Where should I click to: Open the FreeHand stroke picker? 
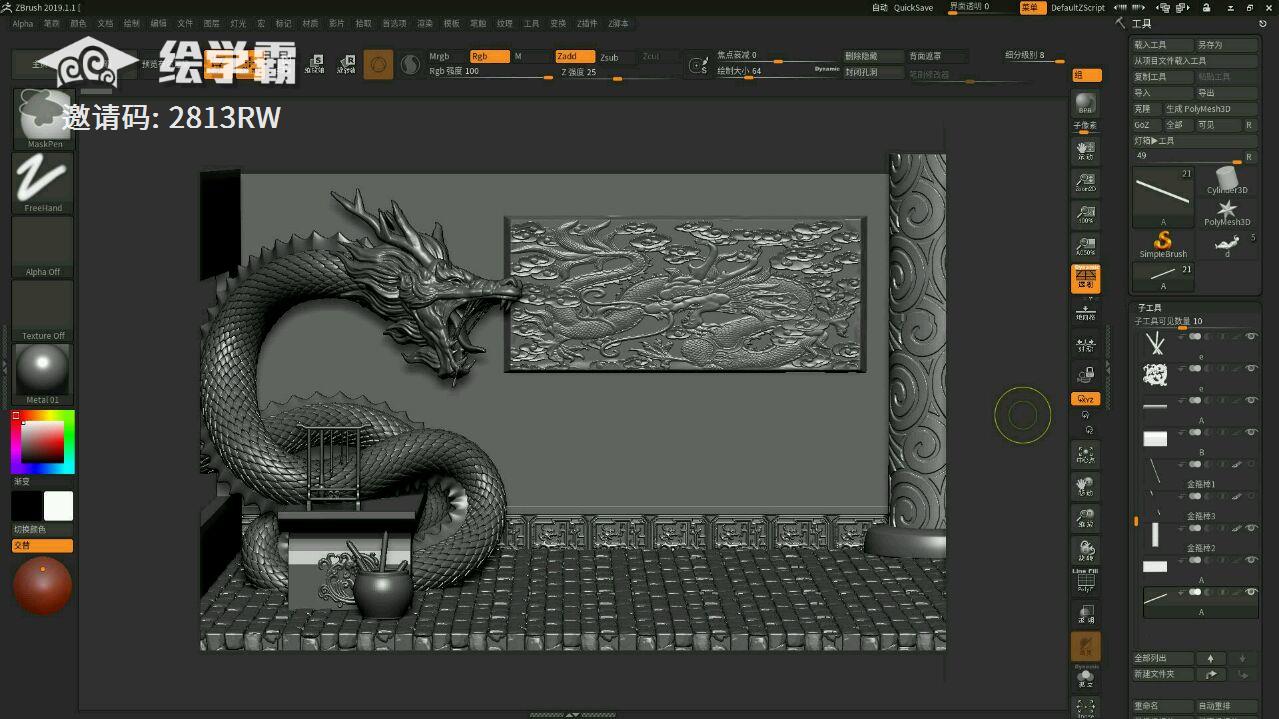pyautogui.click(x=42, y=182)
